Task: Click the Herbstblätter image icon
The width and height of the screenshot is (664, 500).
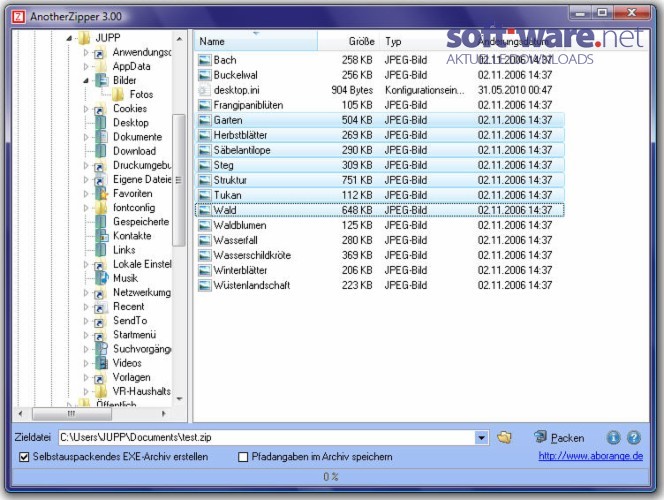Action: pos(205,135)
